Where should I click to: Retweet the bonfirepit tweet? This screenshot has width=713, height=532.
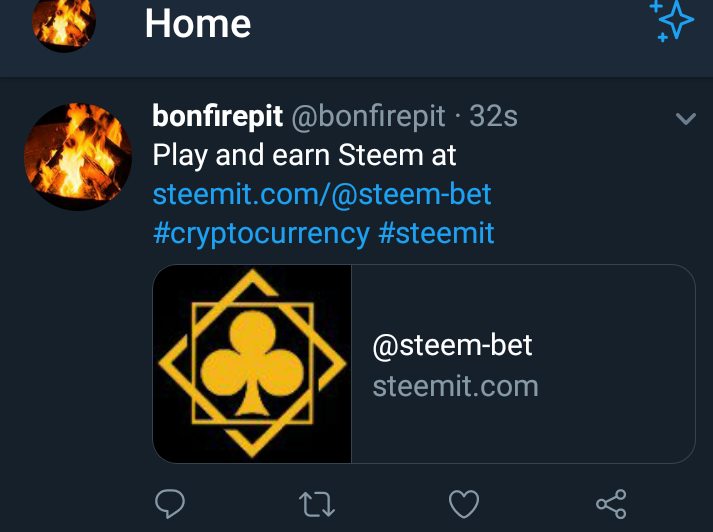point(317,504)
